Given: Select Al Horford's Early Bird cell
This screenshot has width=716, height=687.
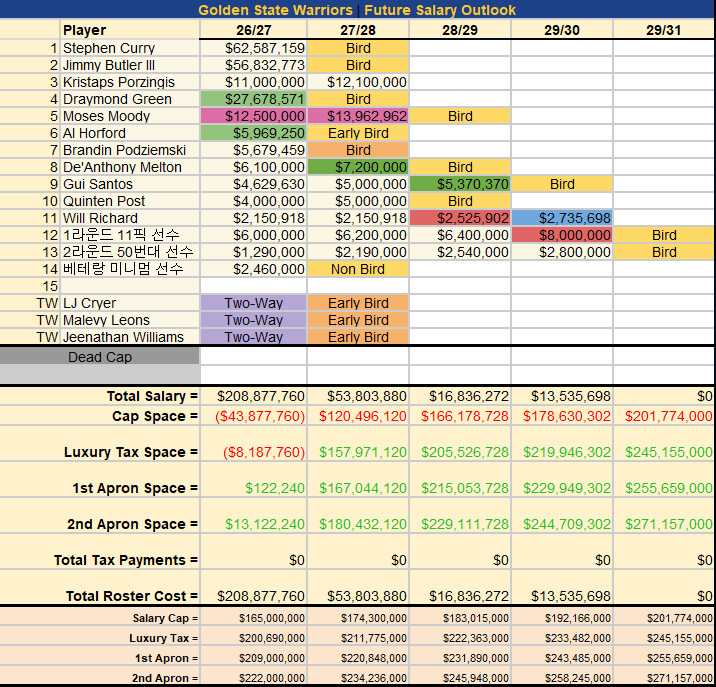Looking at the screenshot, I should (x=358, y=133).
